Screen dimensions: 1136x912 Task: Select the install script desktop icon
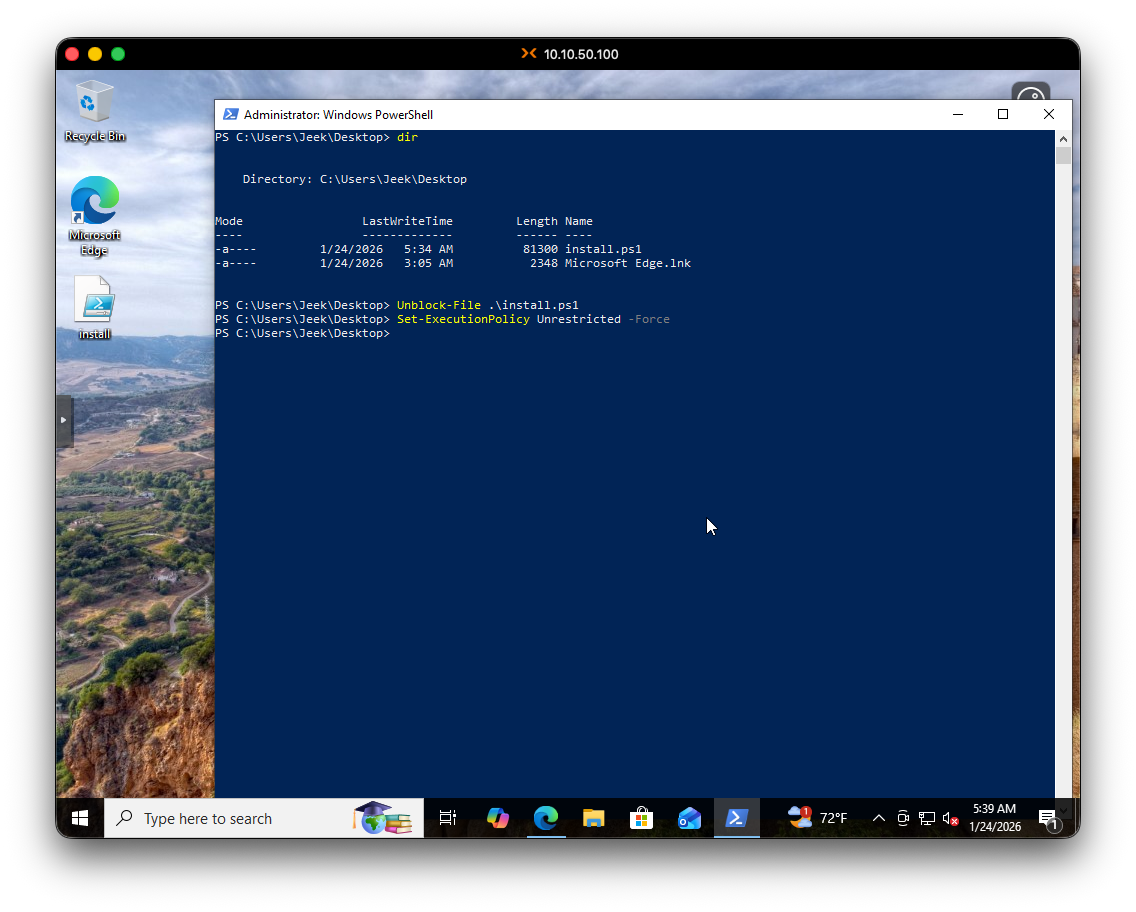pos(94,301)
